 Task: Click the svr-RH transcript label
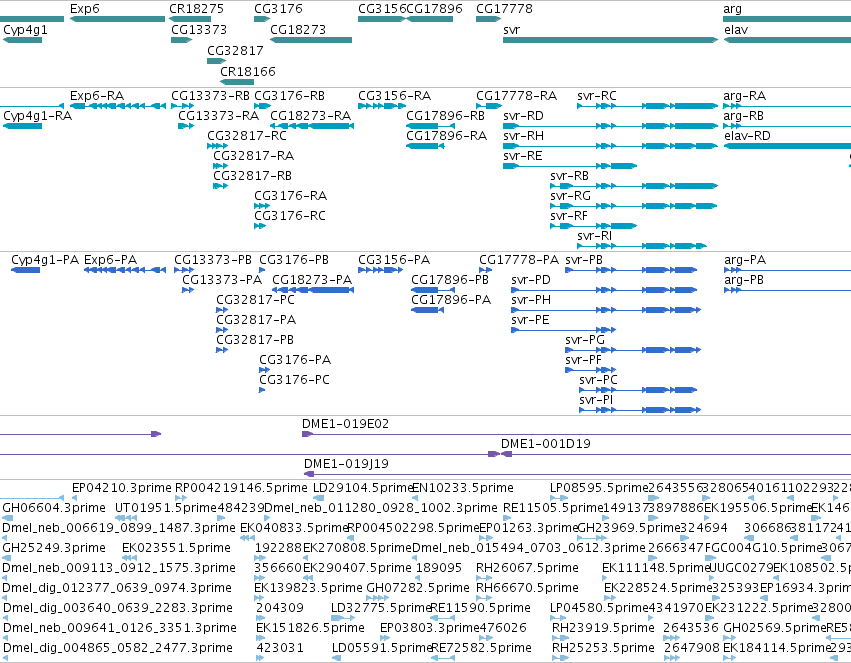click(x=523, y=136)
